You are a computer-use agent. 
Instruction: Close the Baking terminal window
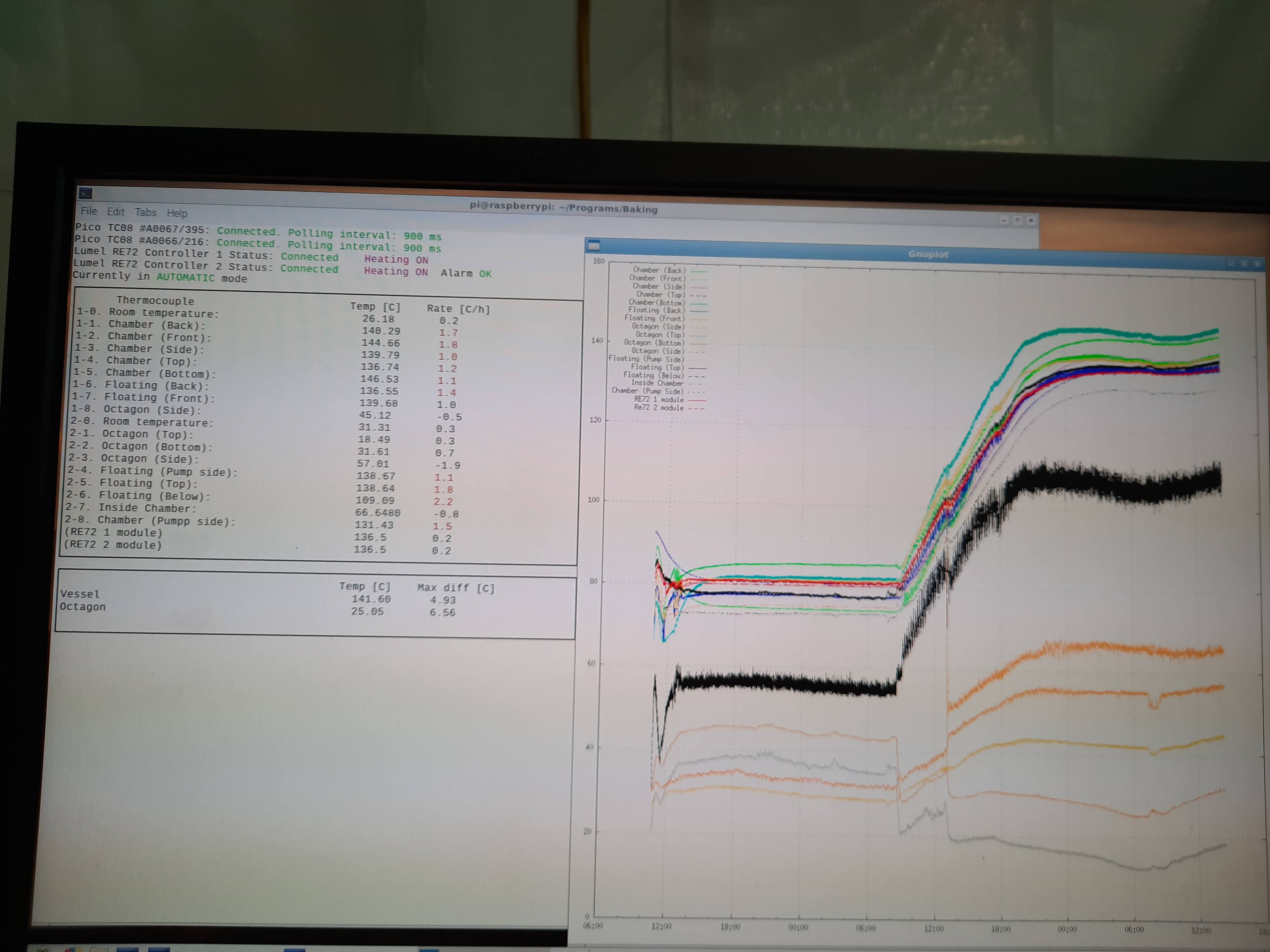[x=1031, y=220]
